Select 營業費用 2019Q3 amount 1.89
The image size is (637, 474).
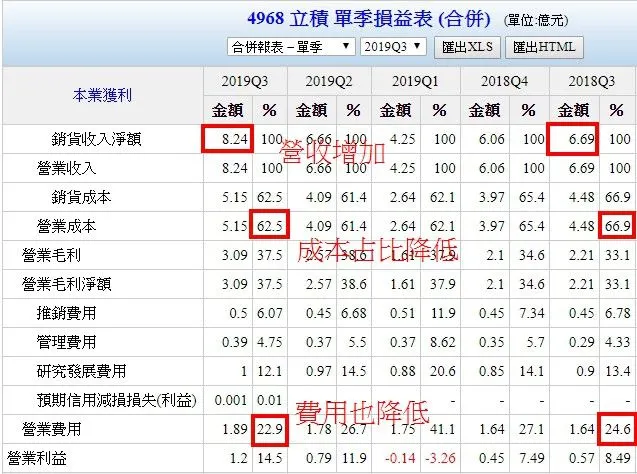tap(235, 429)
